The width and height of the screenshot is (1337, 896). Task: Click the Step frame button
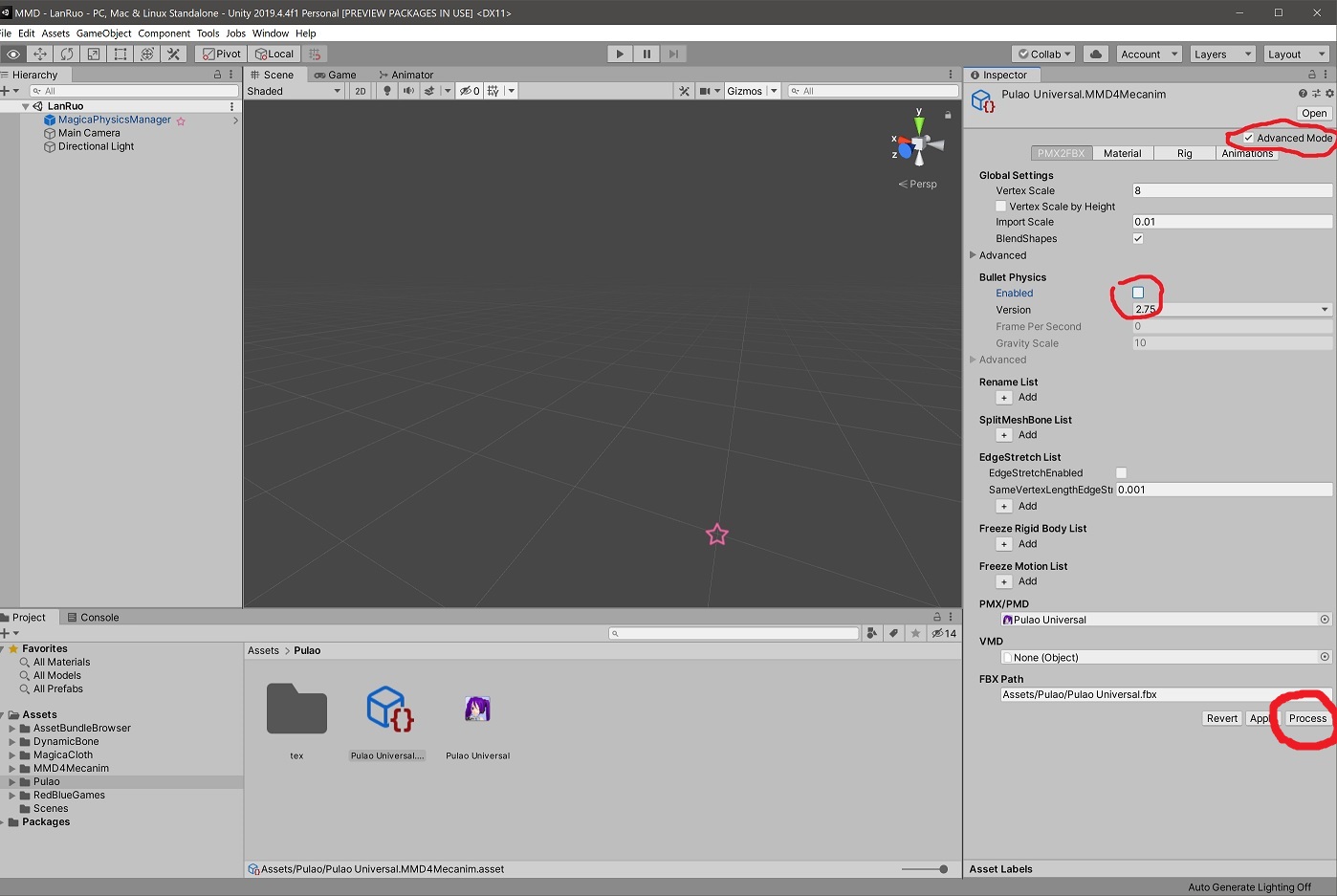pyautogui.click(x=673, y=55)
